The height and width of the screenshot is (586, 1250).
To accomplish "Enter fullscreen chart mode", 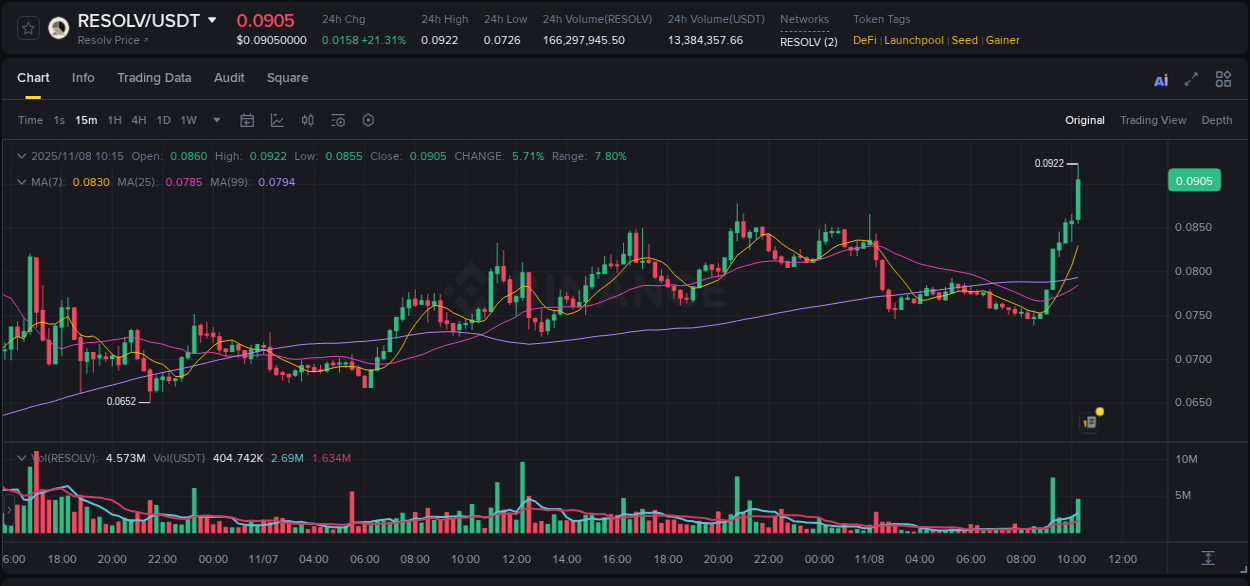I will pyautogui.click(x=1190, y=79).
